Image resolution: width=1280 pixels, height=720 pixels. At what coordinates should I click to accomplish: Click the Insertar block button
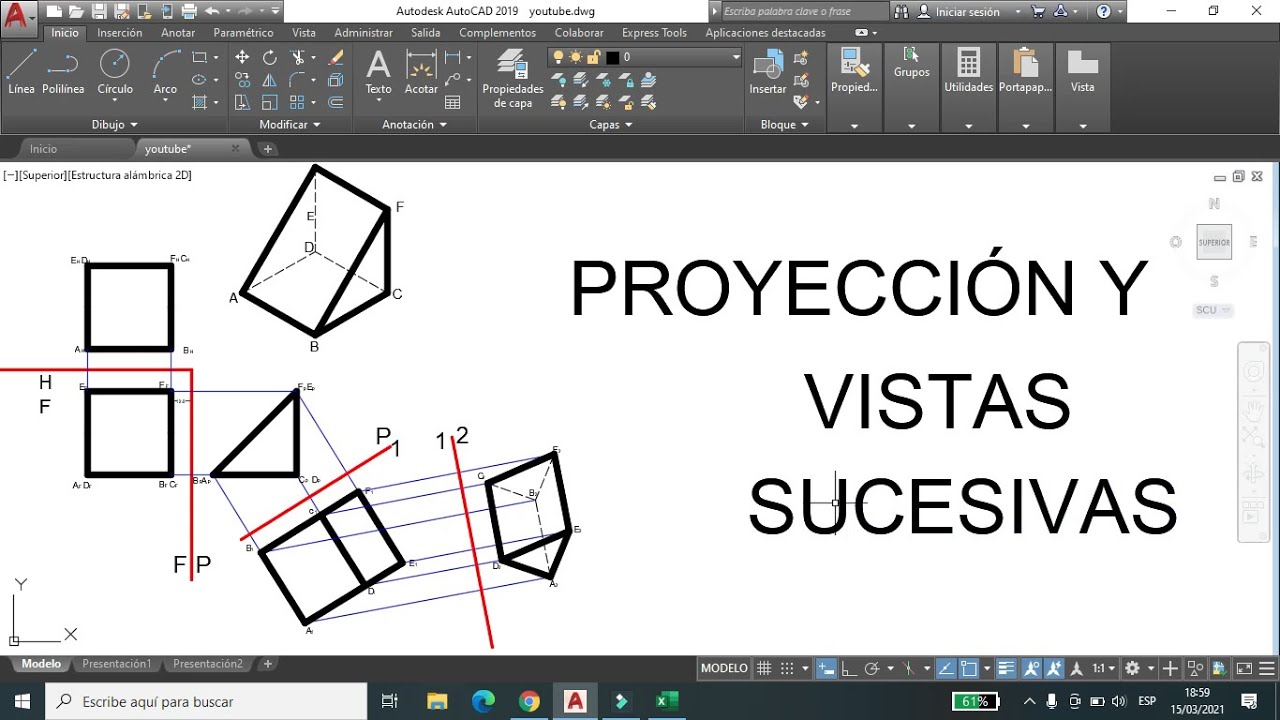(x=768, y=72)
